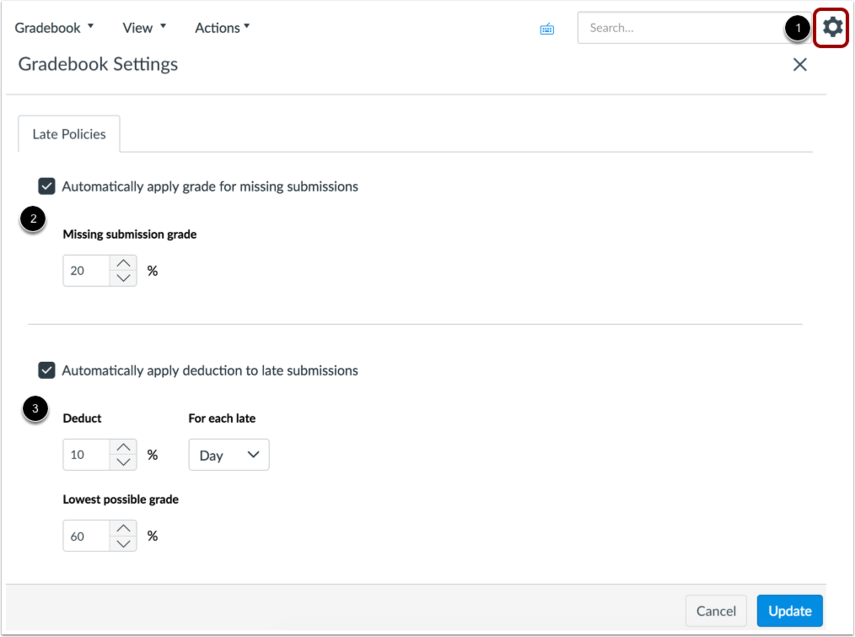
Task: Open the View menu
Action: 144,28
